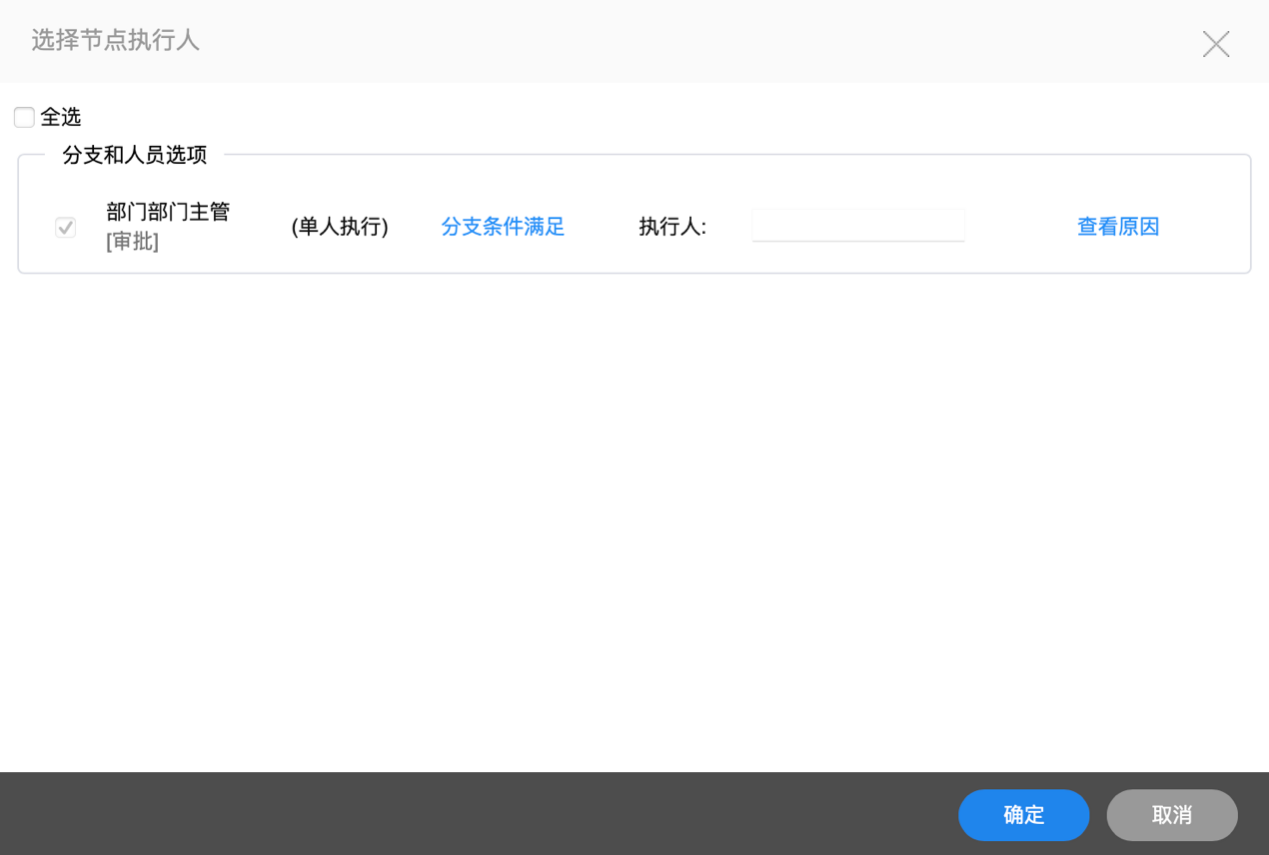
Task: Click 查看原因 to view the reason
Action: click(1118, 227)
